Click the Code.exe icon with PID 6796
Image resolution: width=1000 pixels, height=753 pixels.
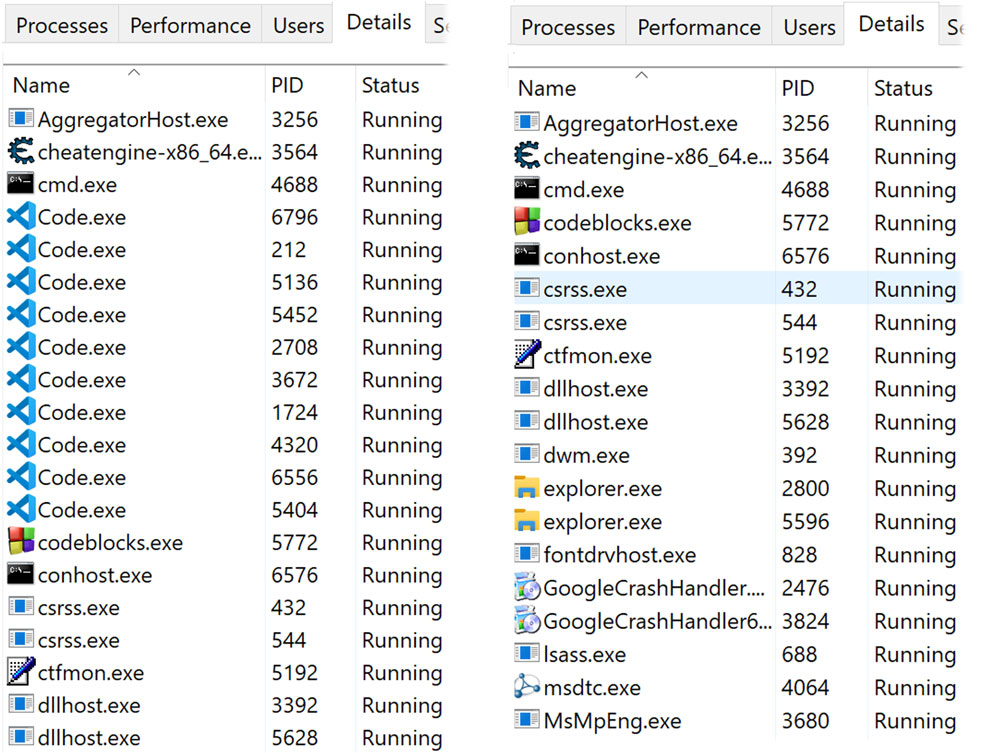(20, 217)
